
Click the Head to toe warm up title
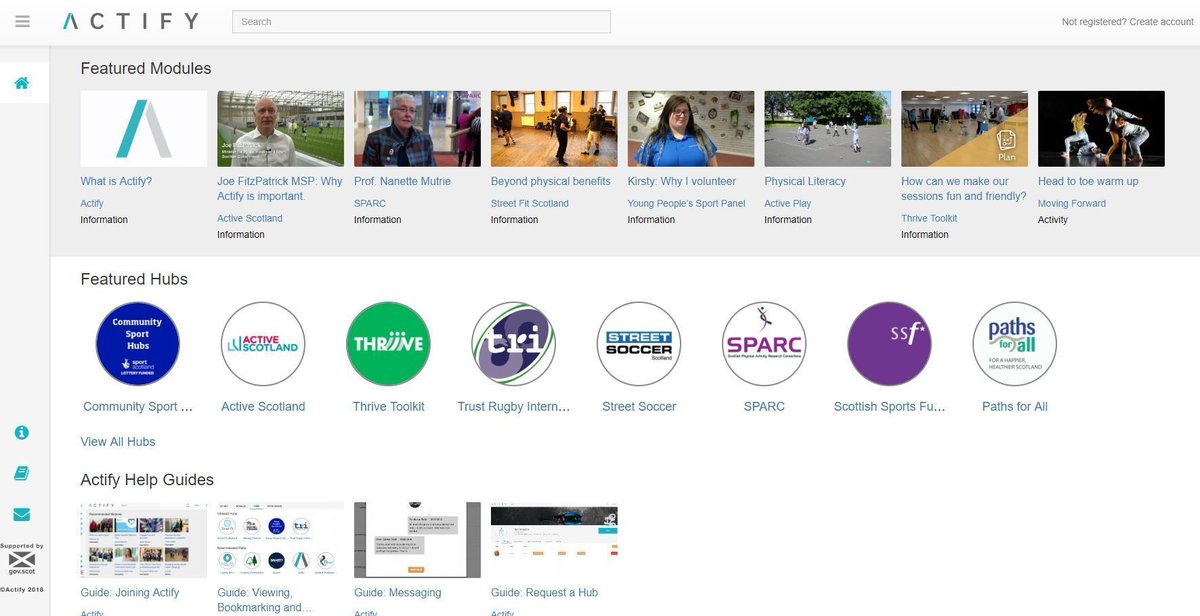coord(1088,181)
